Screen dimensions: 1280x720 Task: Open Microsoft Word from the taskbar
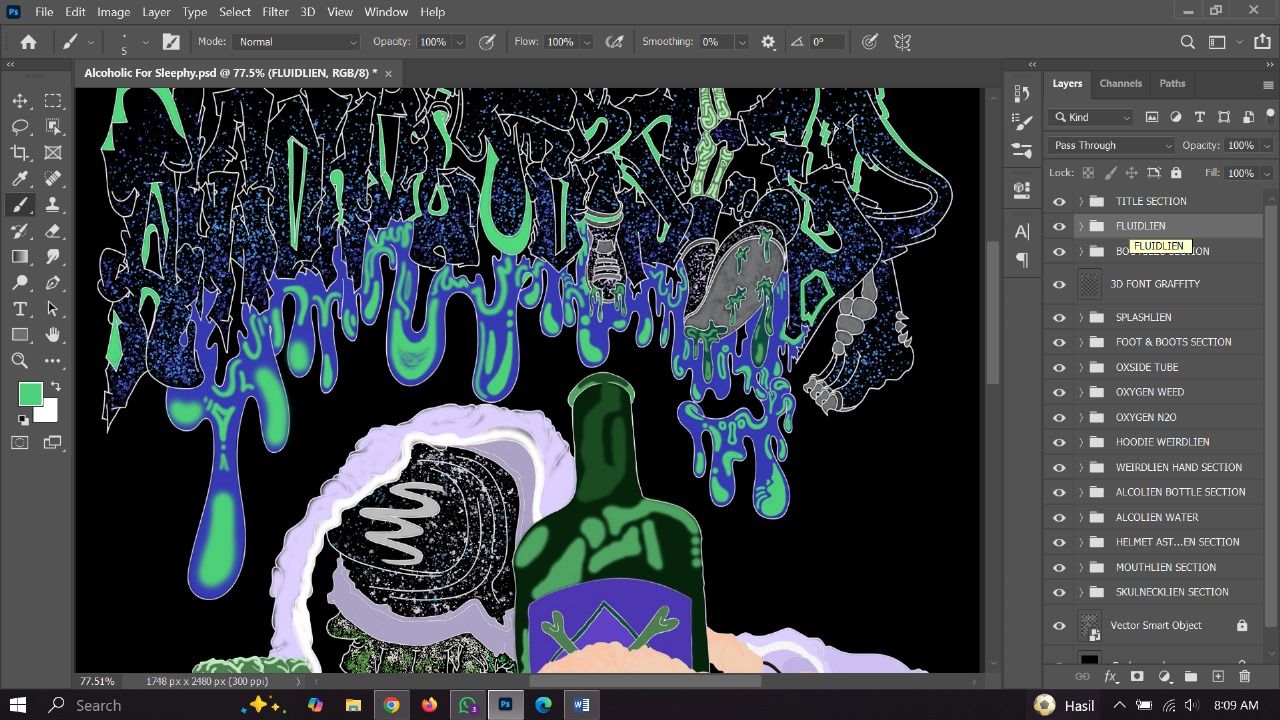click(x=581, y=705)
